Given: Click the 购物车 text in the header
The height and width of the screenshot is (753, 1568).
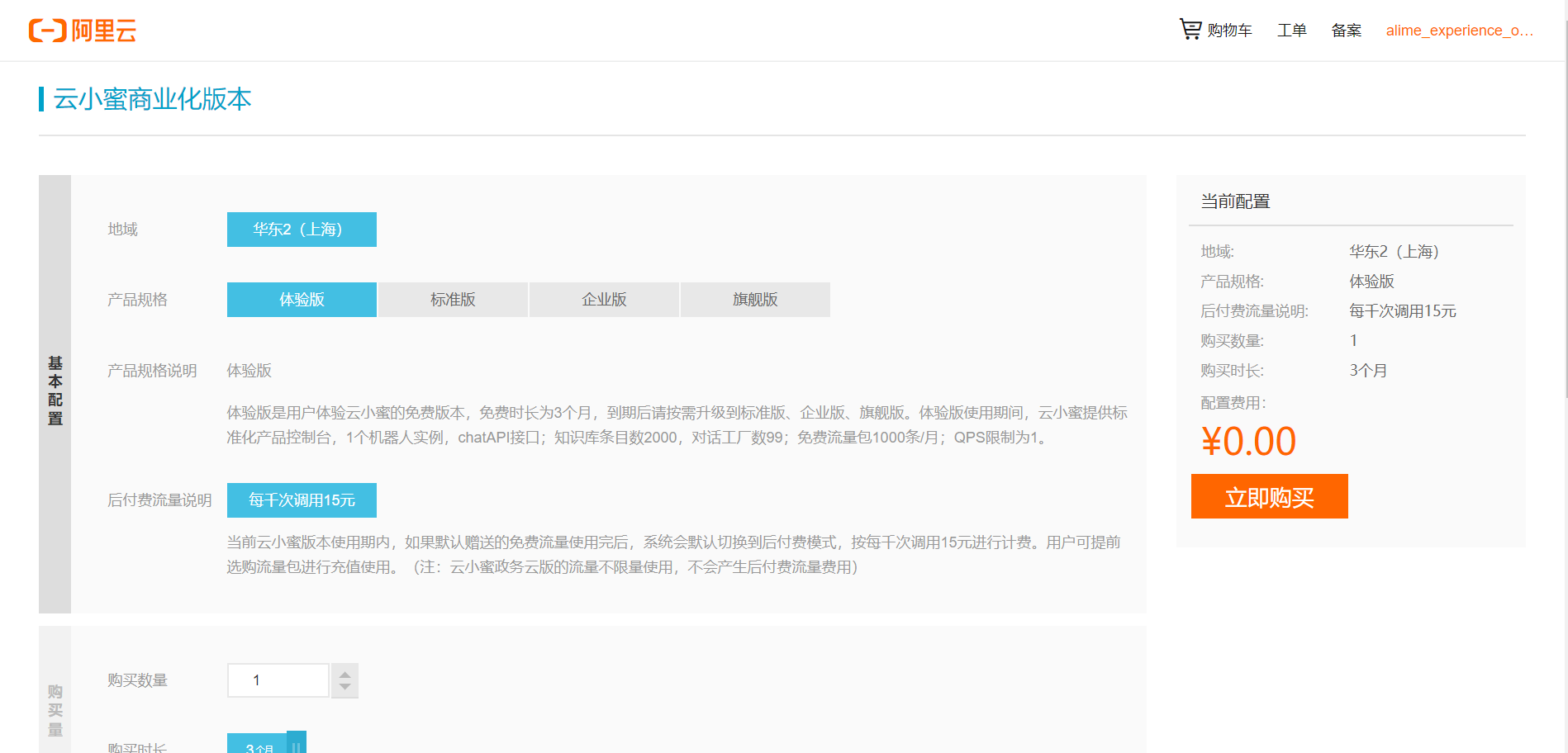Looking at the screenshot, I should 1229,31.
